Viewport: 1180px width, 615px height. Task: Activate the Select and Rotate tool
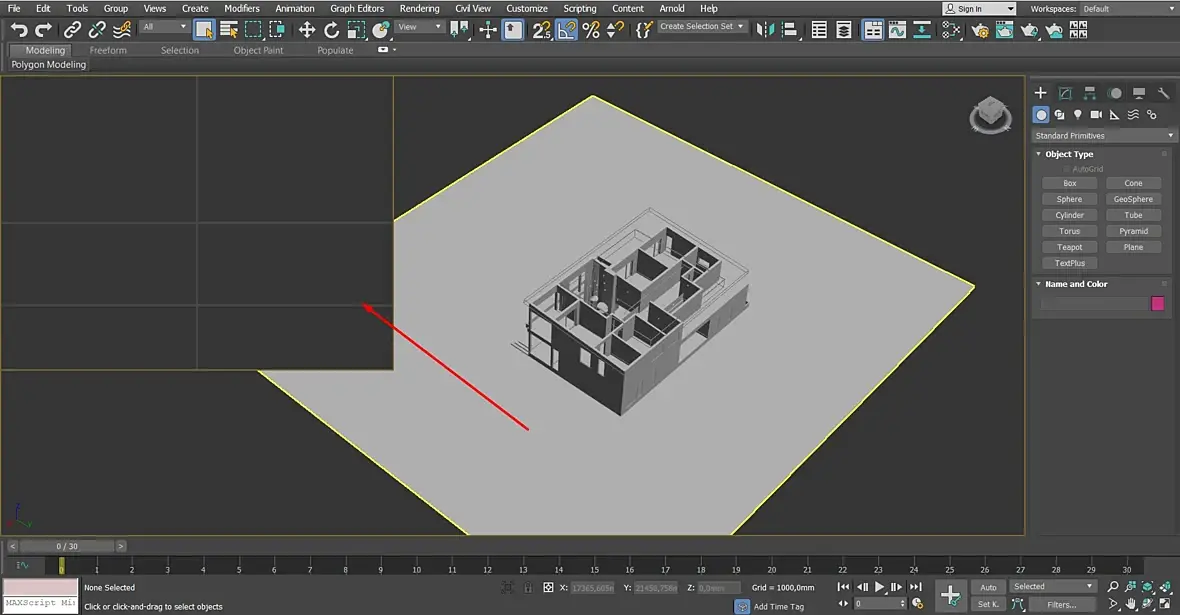pyautogui.click(x=332, y=30)
